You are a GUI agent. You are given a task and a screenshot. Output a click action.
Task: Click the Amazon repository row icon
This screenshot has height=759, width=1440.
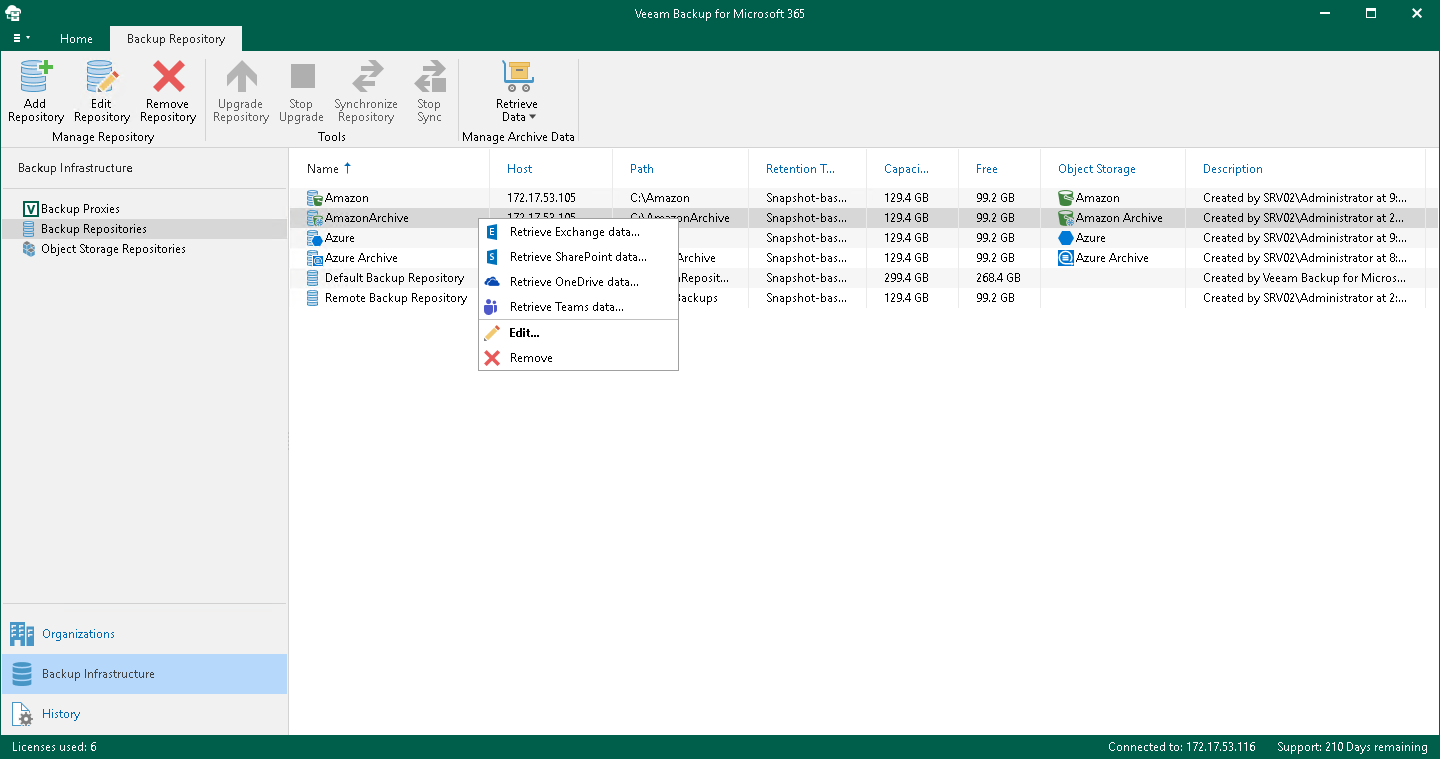[315, 198]
